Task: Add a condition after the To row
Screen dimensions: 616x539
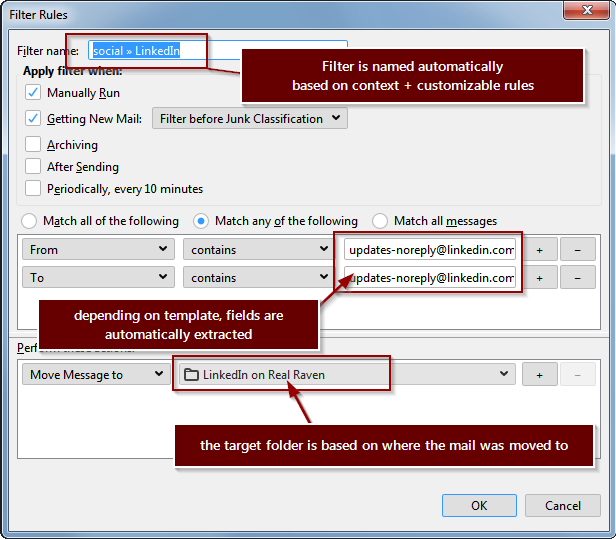Action: (x=539, y=277)
